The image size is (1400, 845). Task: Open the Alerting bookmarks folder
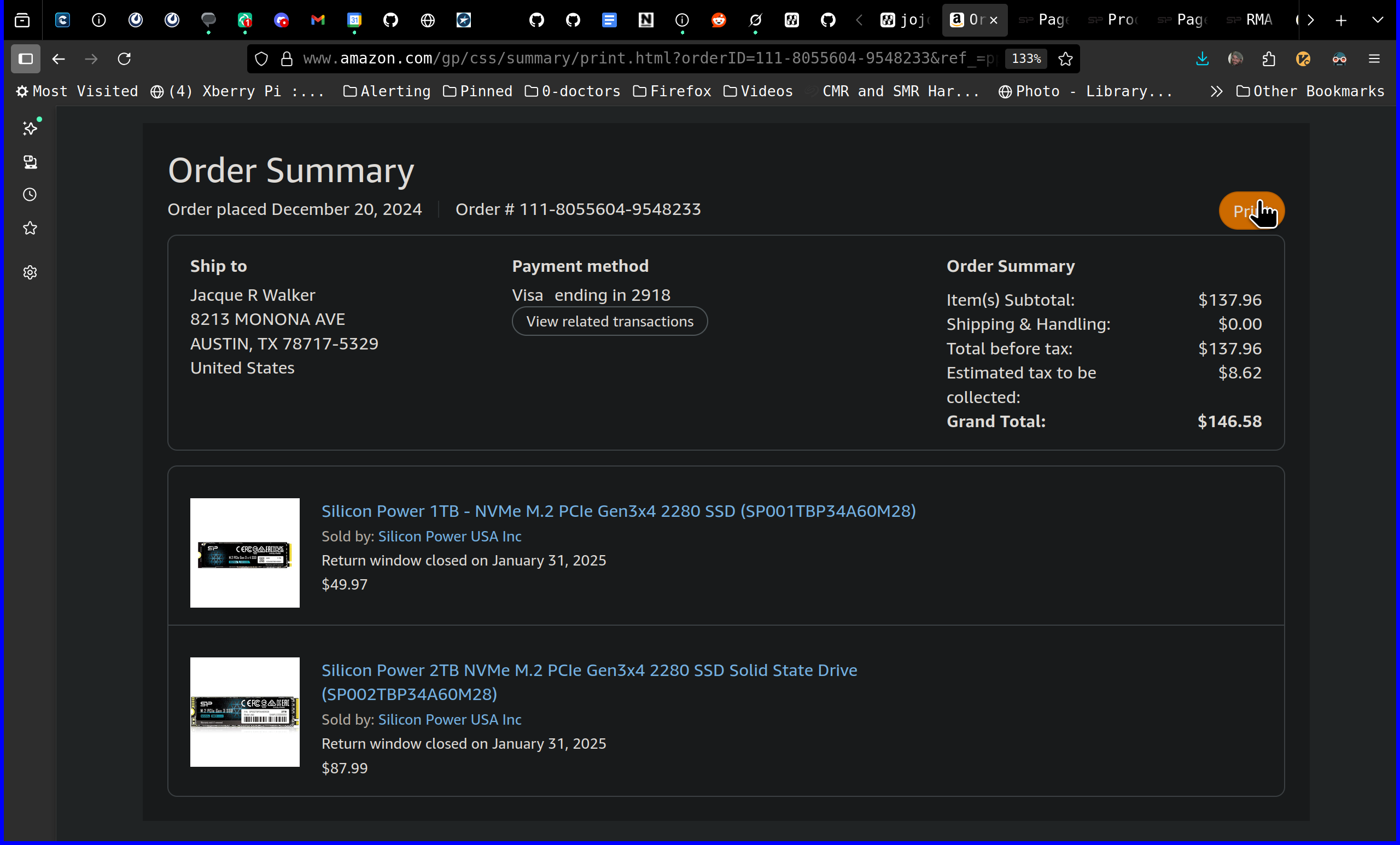pos(387,91)
